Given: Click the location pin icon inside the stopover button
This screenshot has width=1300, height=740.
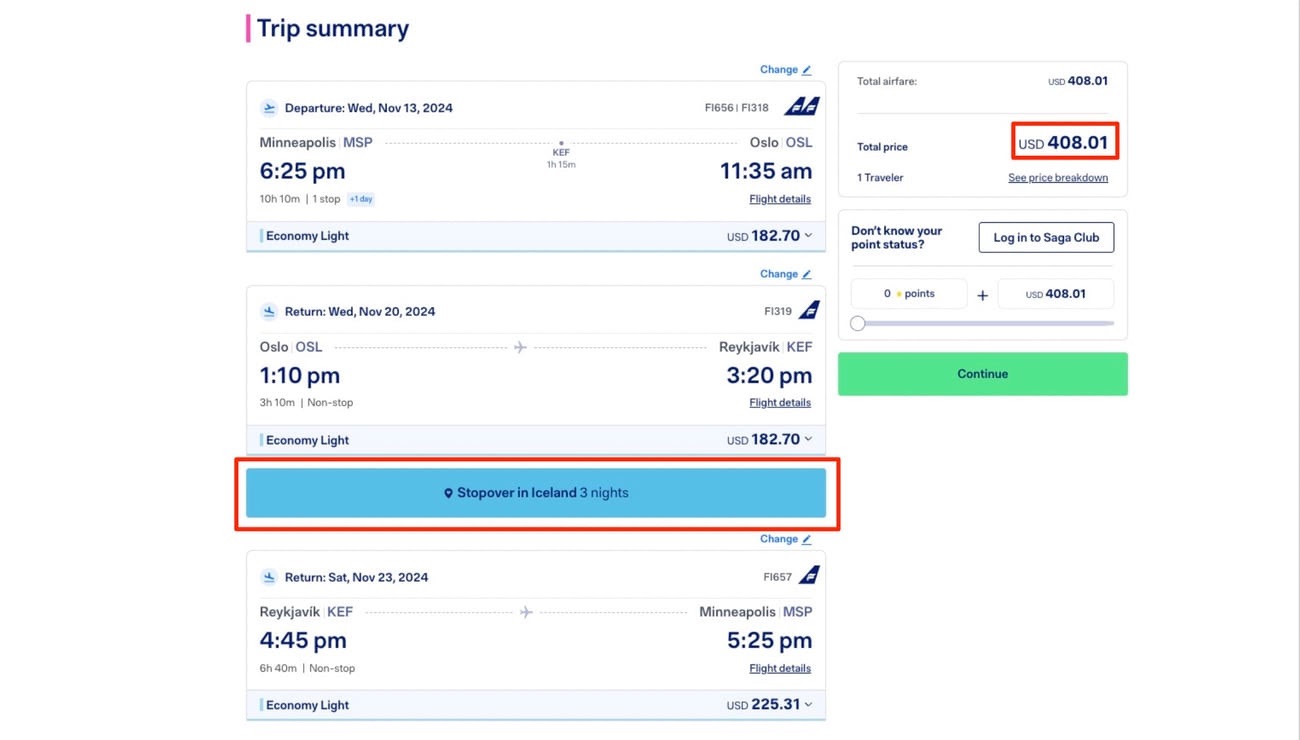Looking at the screenshot, I should coord(448,492).
